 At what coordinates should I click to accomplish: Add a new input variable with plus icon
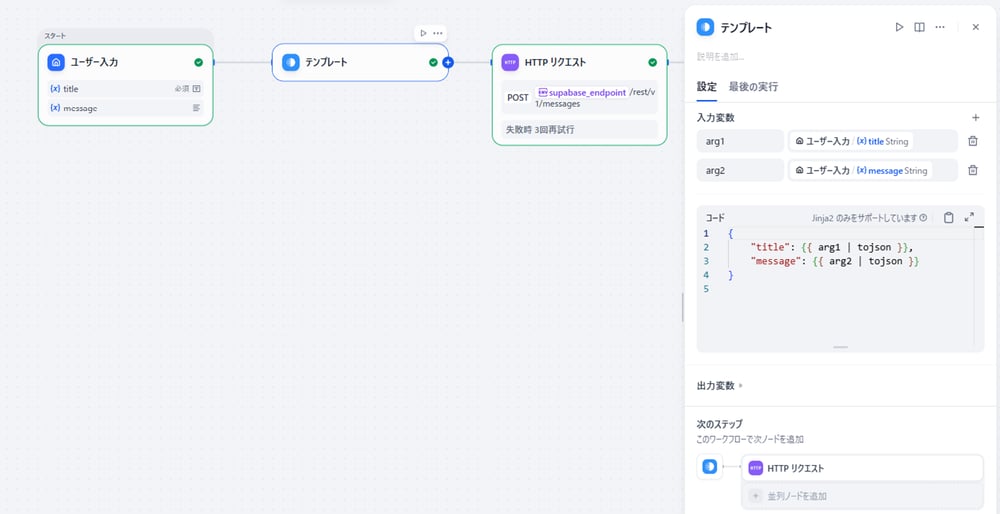975,118
